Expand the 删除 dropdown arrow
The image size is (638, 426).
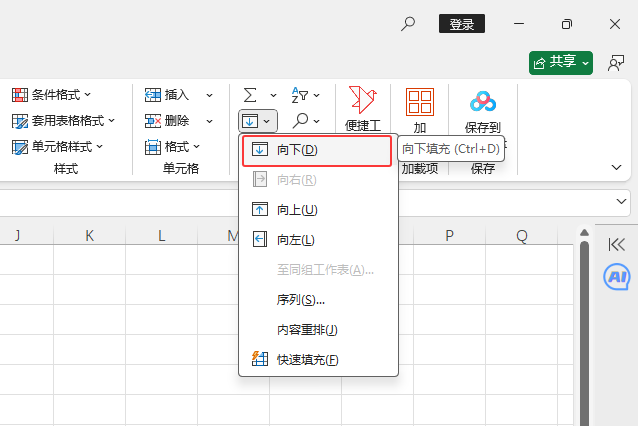209,121
